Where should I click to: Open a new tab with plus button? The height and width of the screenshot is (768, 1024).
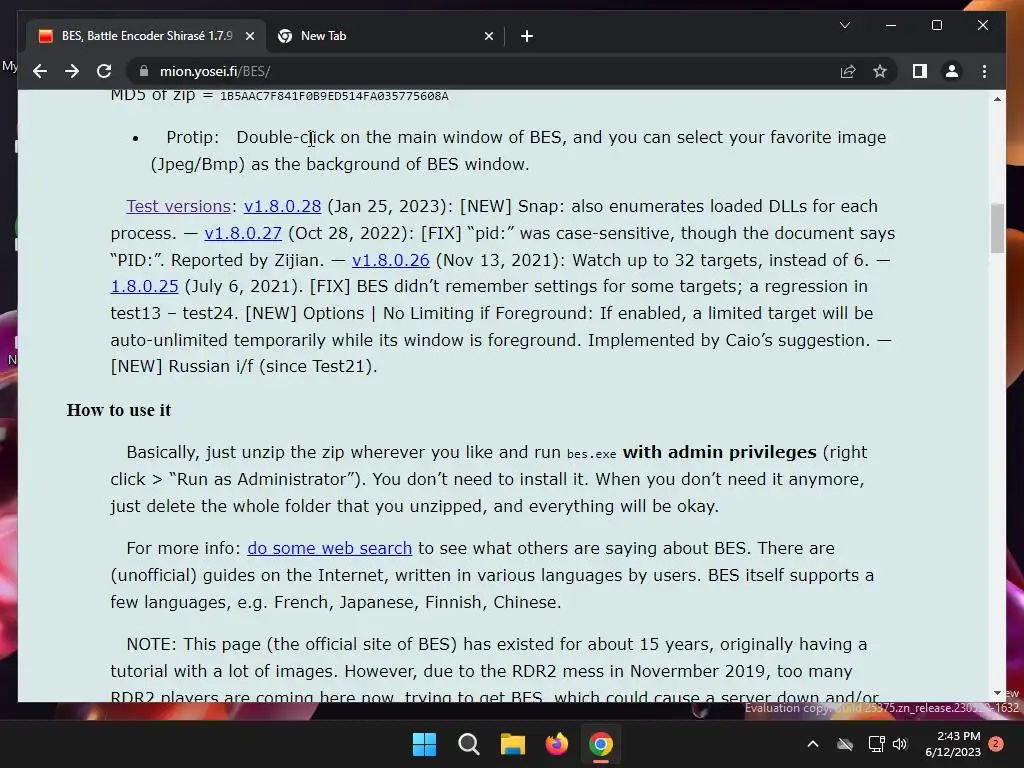pyautogui.click(x=527, y=36)
